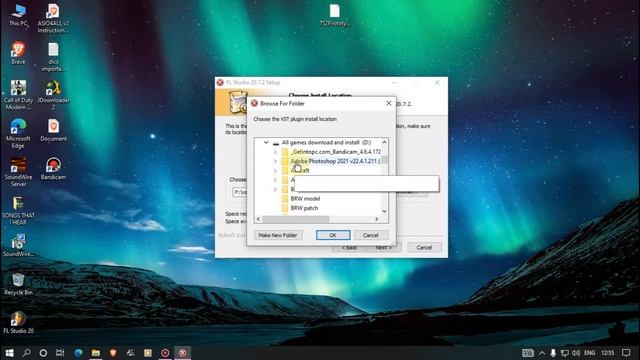Click folder tree scroll left arrow

pos(258,219)
